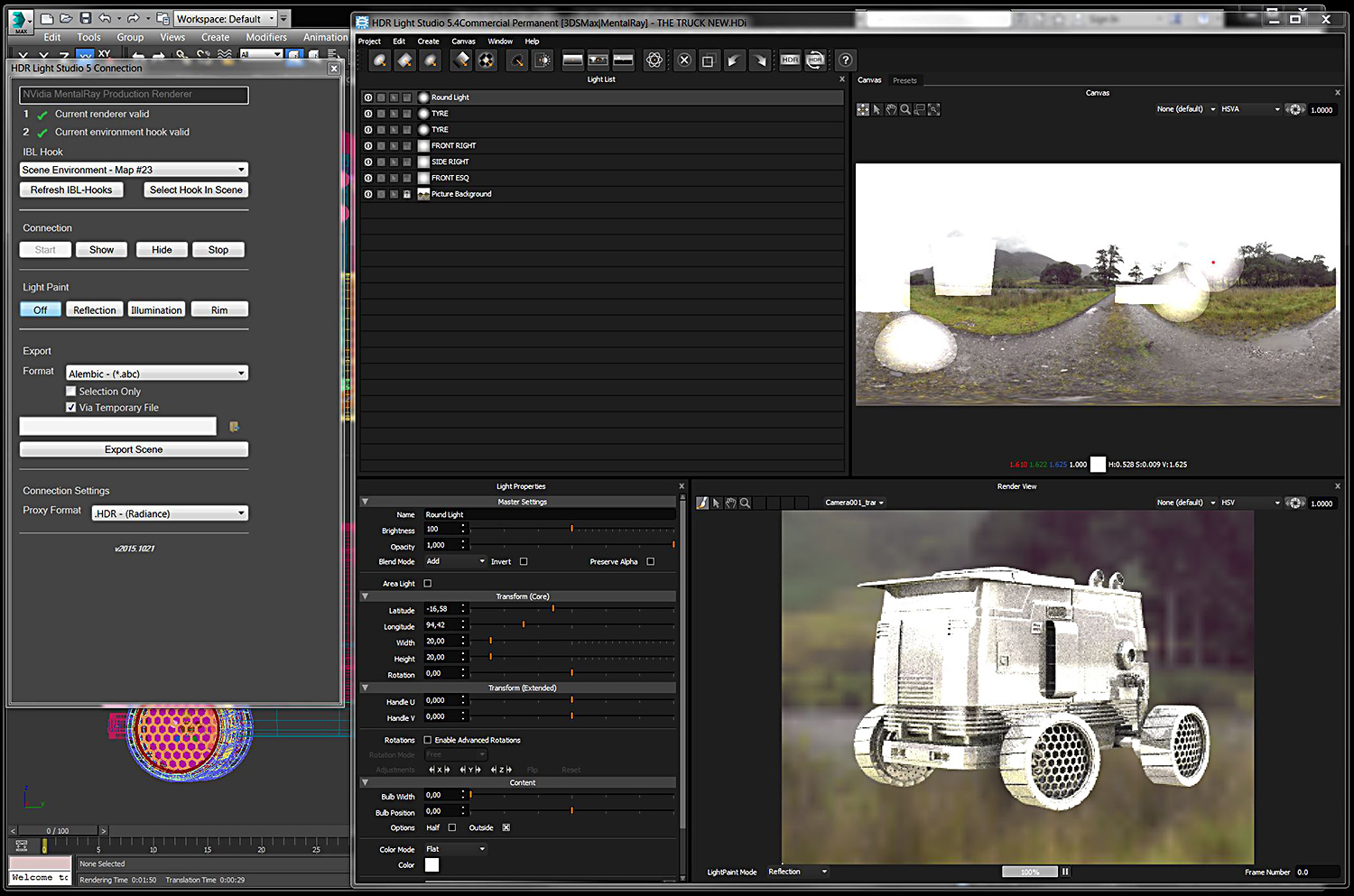1354x896 pixels.
Task: Open the Proxy Format .HDR dropdown
Action: 170,513
